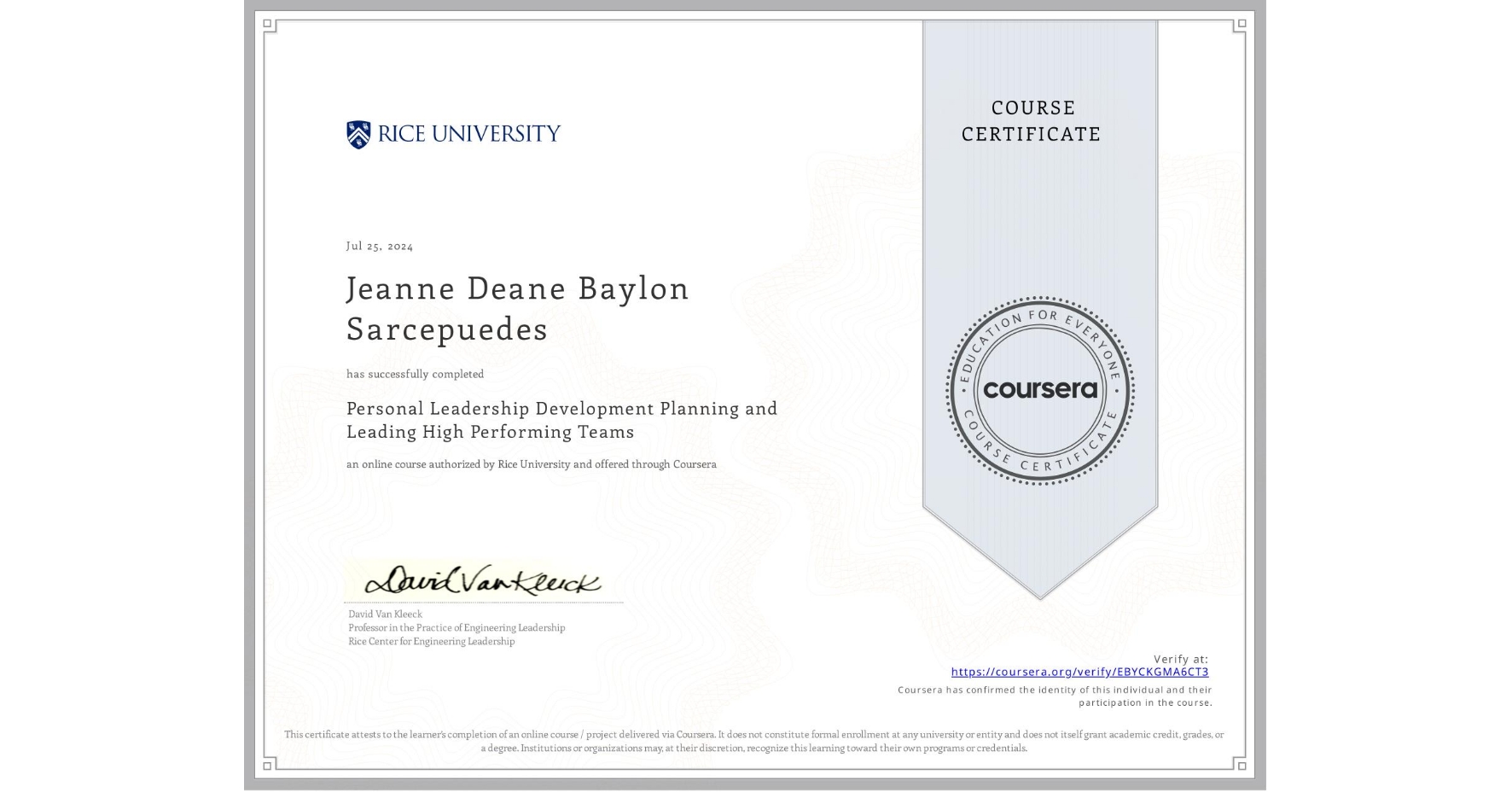Click the David Van Kleeck signature image
Screen dimensions: 1512x792
[x=483, y=579]
